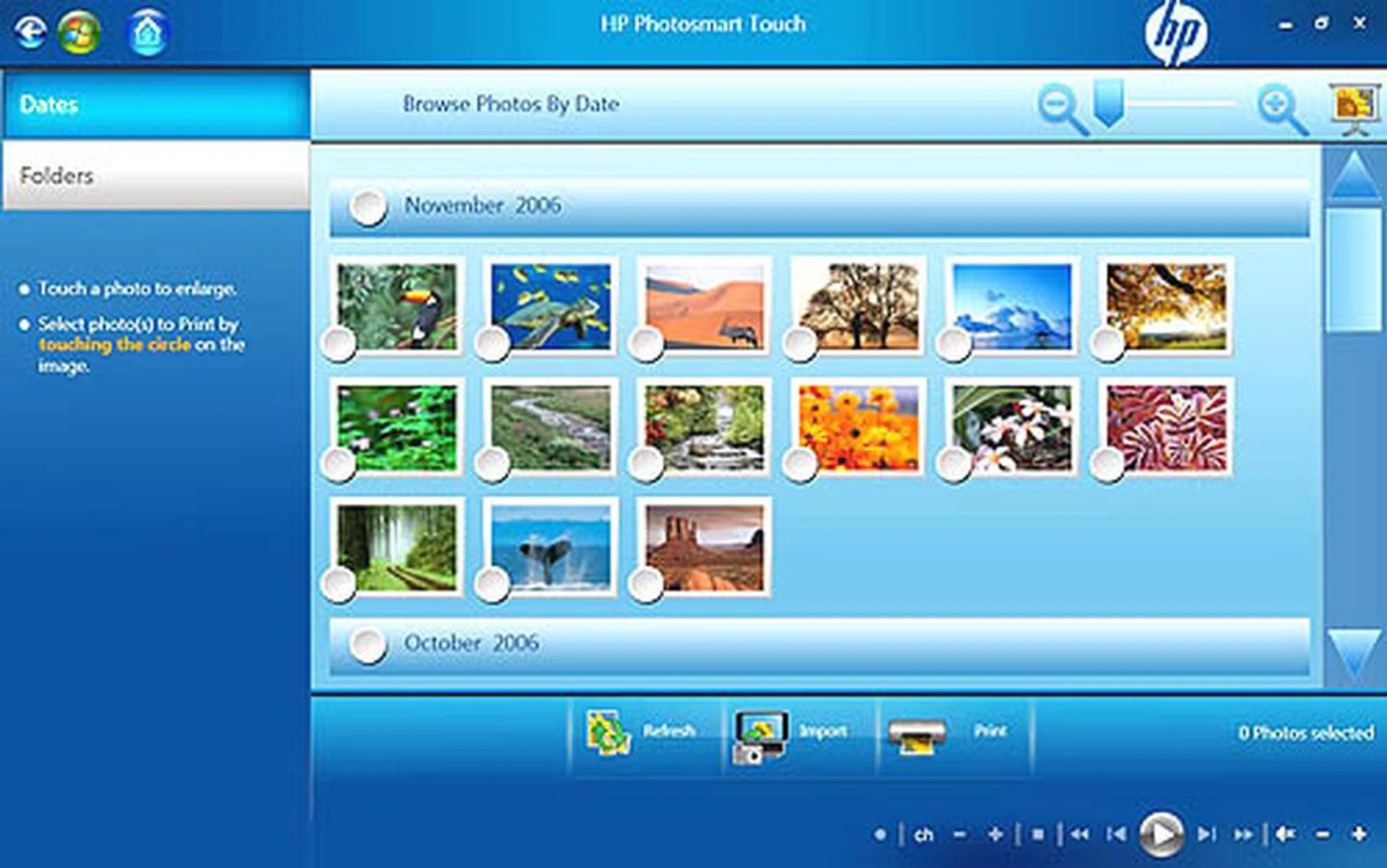Click the back arrow icon
The image size is (1387, 868).
[30, 32]
